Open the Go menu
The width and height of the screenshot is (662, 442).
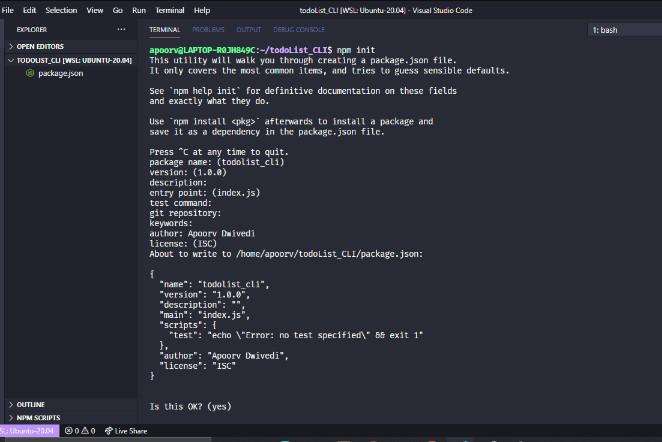point(118,11)
